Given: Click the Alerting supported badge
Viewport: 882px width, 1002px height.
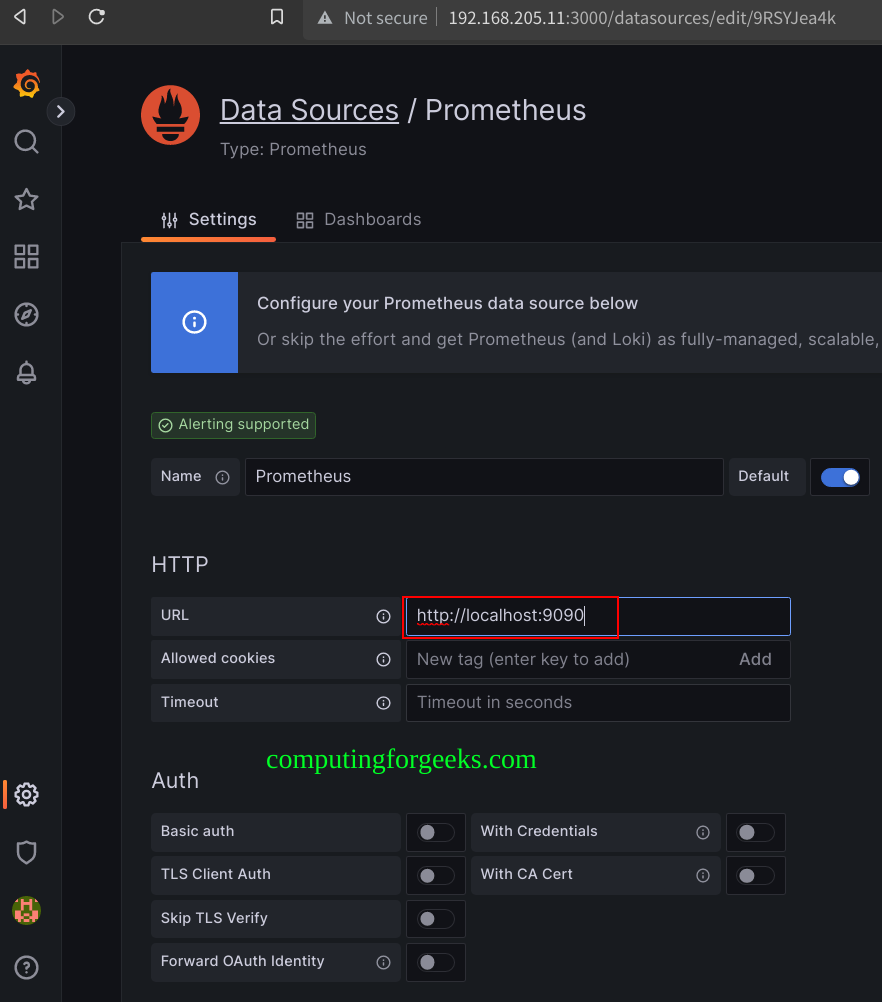Looking at the screenshot, I should click(233, 425).
